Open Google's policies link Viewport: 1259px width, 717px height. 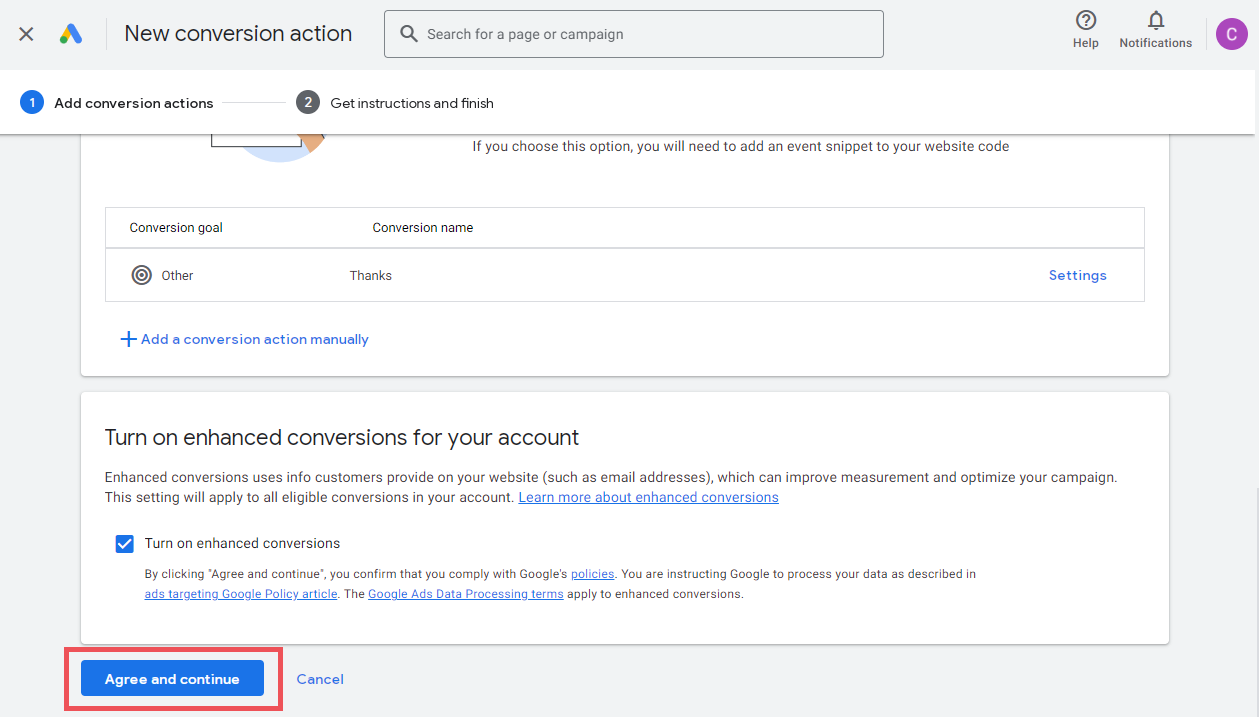click(592, 574)
